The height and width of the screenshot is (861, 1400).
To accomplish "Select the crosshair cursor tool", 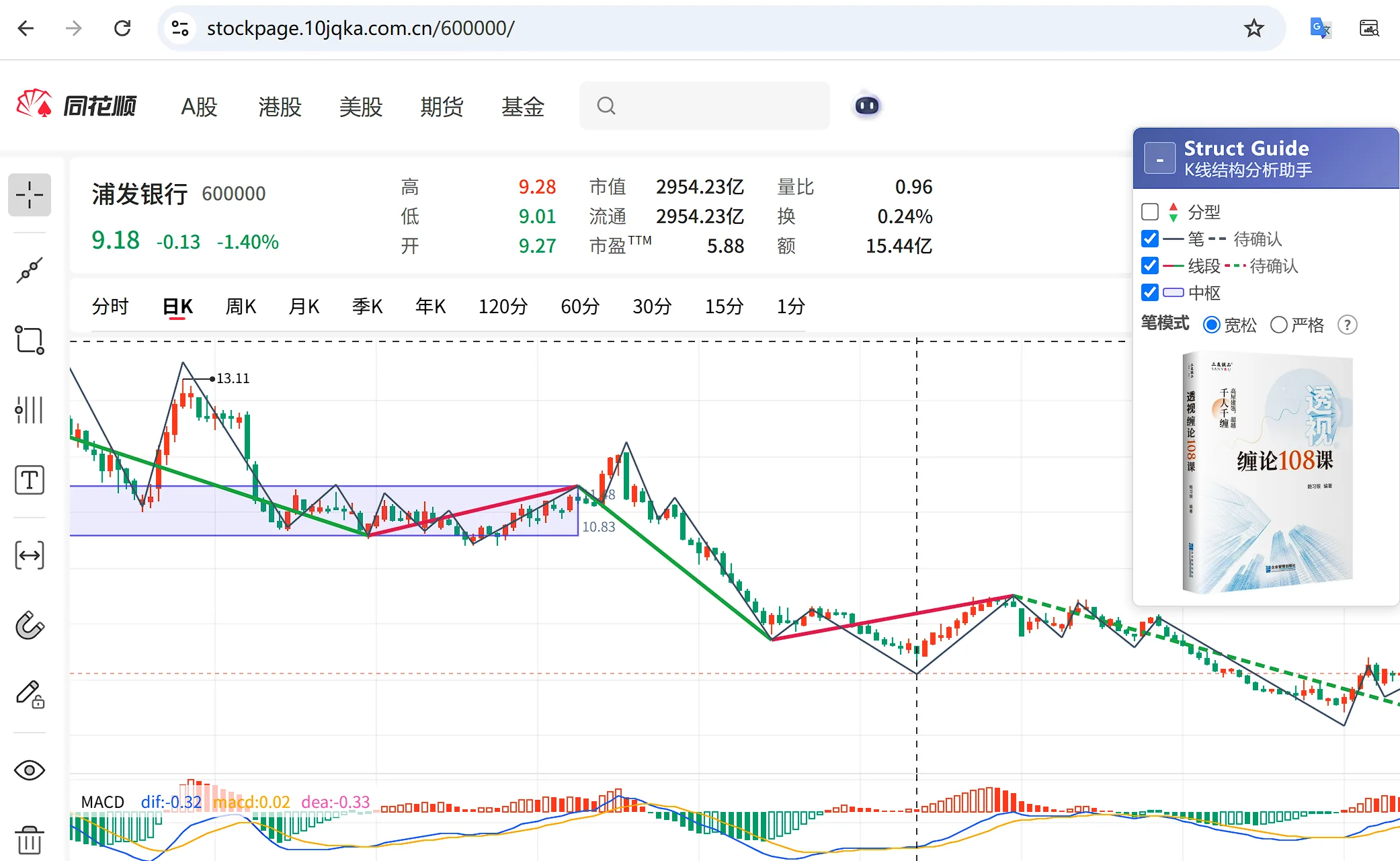I will (30, 195).
